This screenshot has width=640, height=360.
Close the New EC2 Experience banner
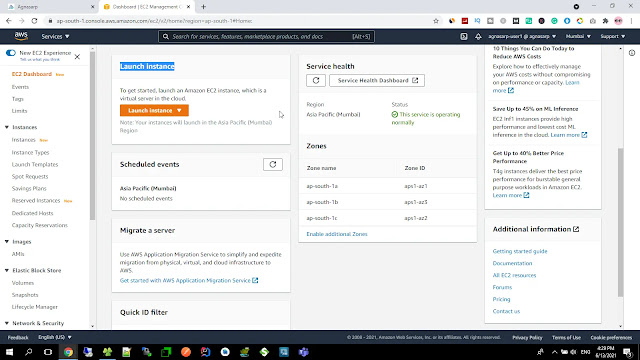[x=77, y=57]
